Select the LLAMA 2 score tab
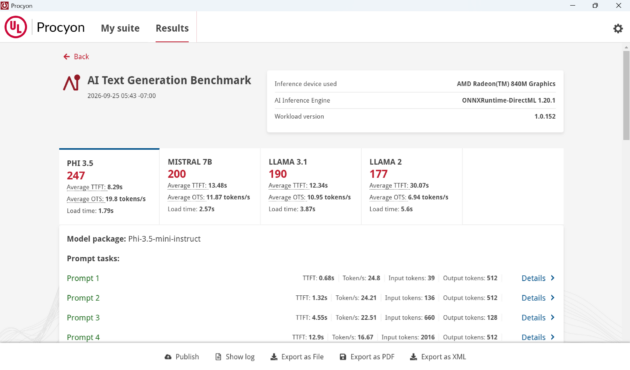The height and width of the screenshot is (370, 630). [x=412, y=186]
